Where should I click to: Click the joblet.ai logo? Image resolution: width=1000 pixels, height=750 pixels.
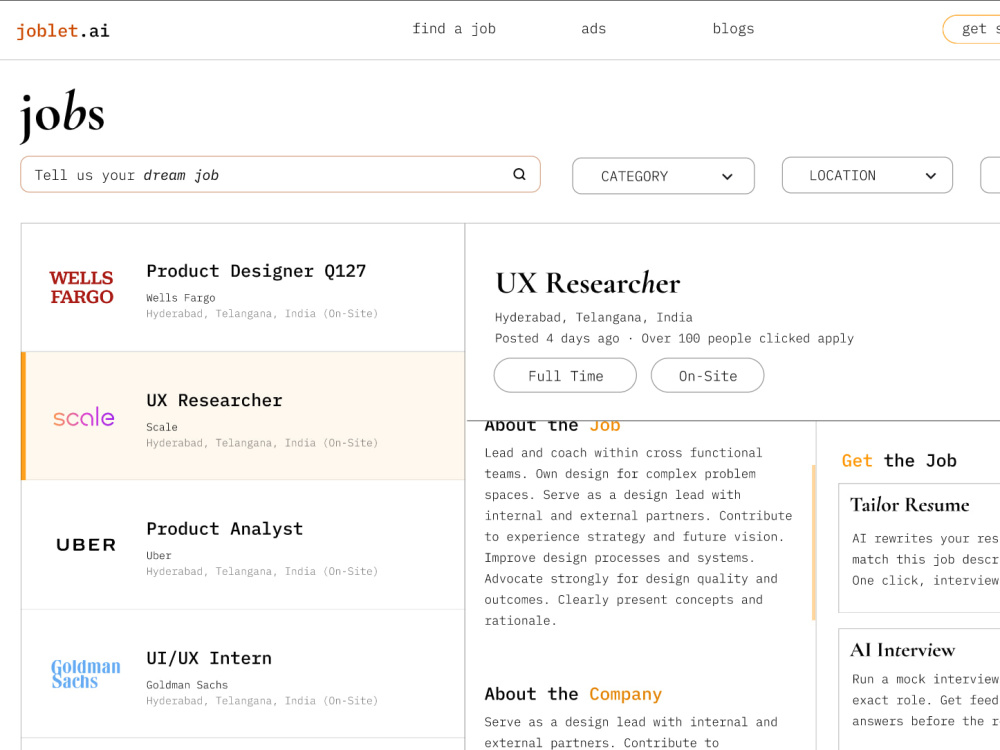62,30
